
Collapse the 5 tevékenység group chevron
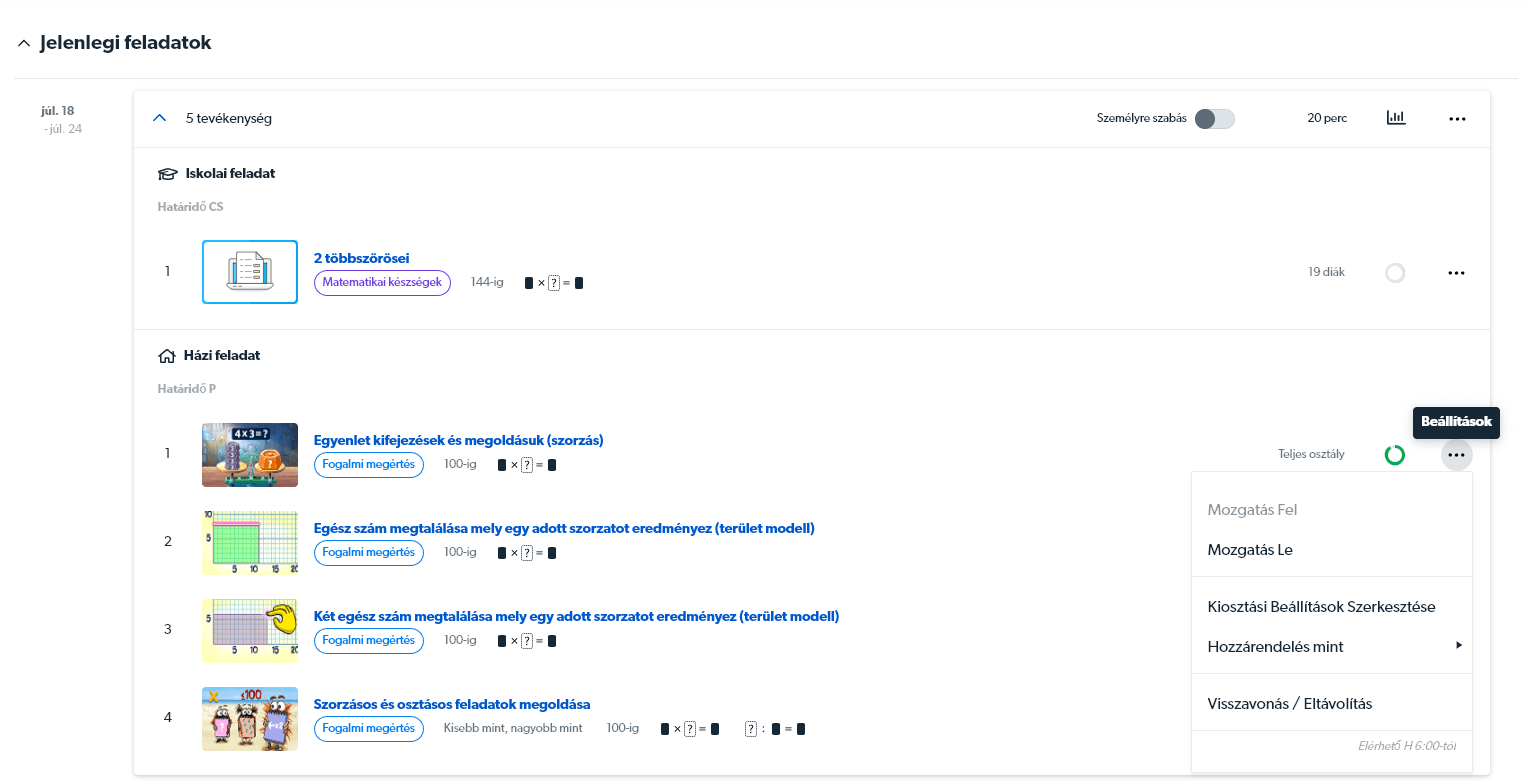tap(159, 118)
